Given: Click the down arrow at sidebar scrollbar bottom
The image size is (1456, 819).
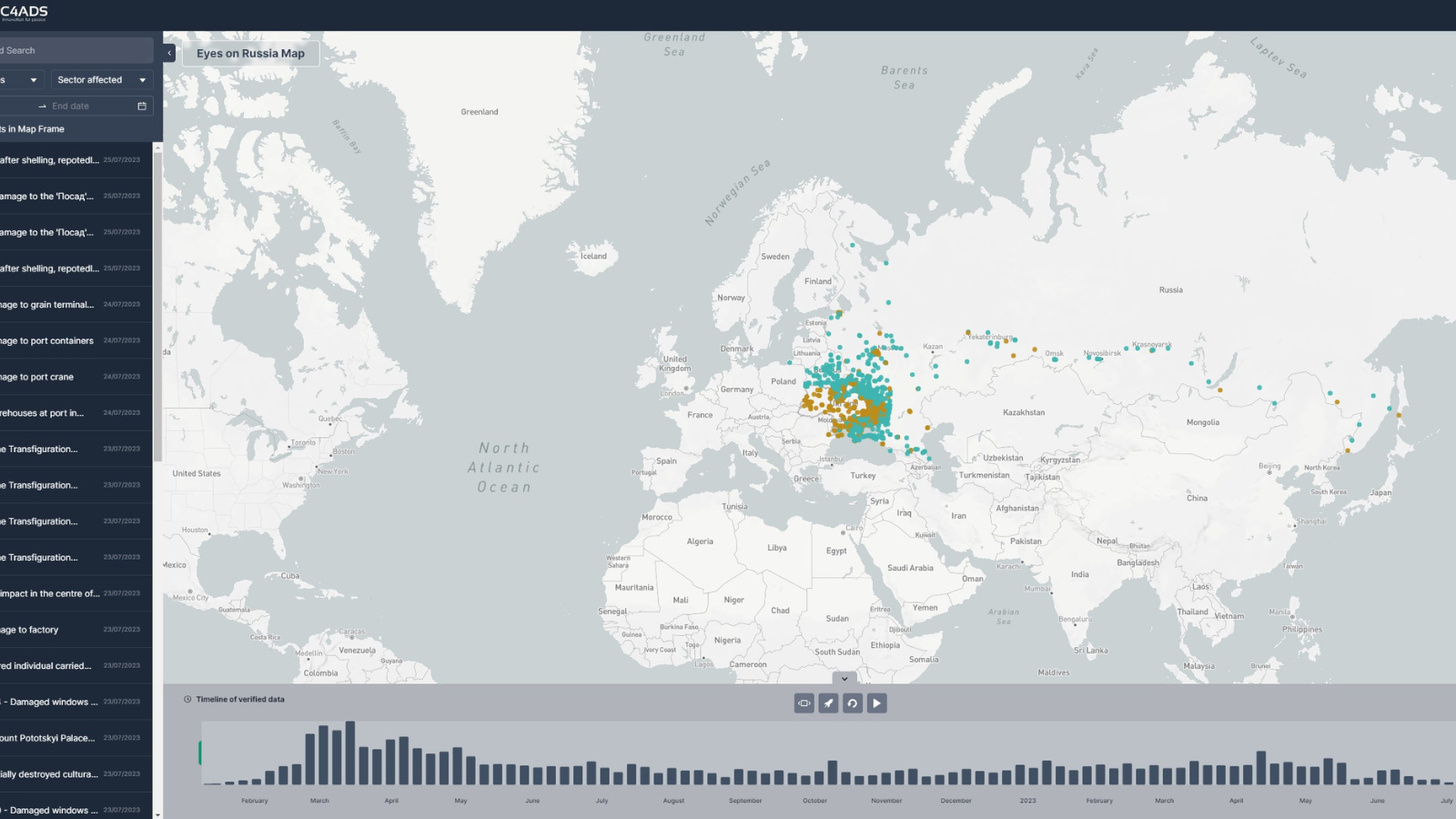Looking at the screenshot, I should tap(157, 814).
